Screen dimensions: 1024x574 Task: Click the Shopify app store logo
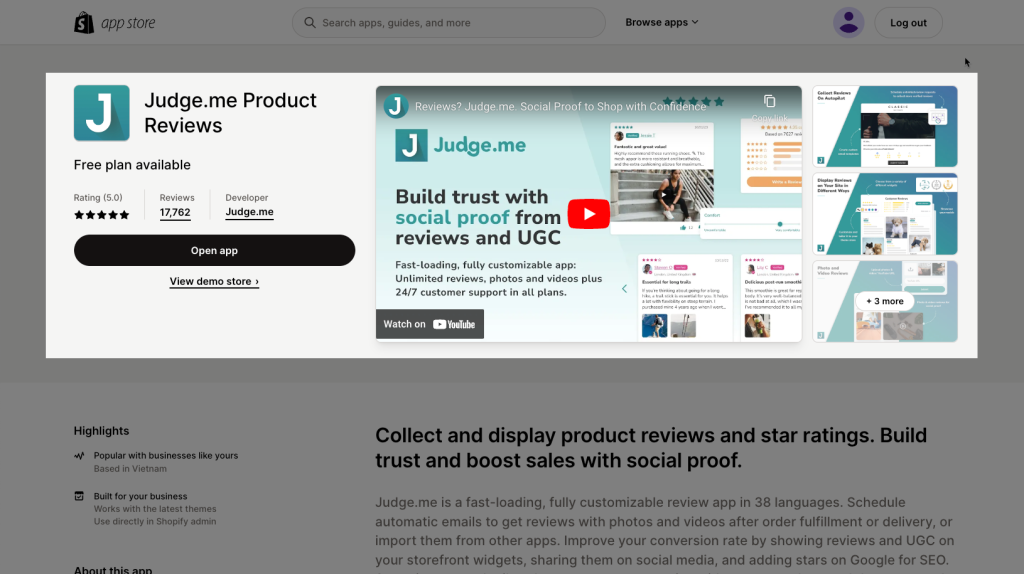tap(115, 23)
